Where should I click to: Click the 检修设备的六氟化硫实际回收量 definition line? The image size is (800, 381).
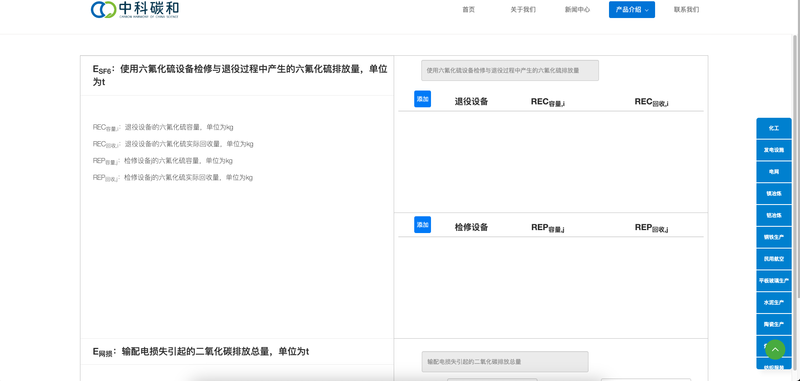[172, 178]
